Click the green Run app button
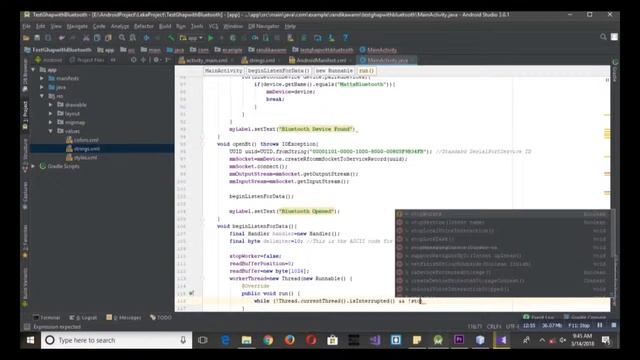 (x=211, y=38)
